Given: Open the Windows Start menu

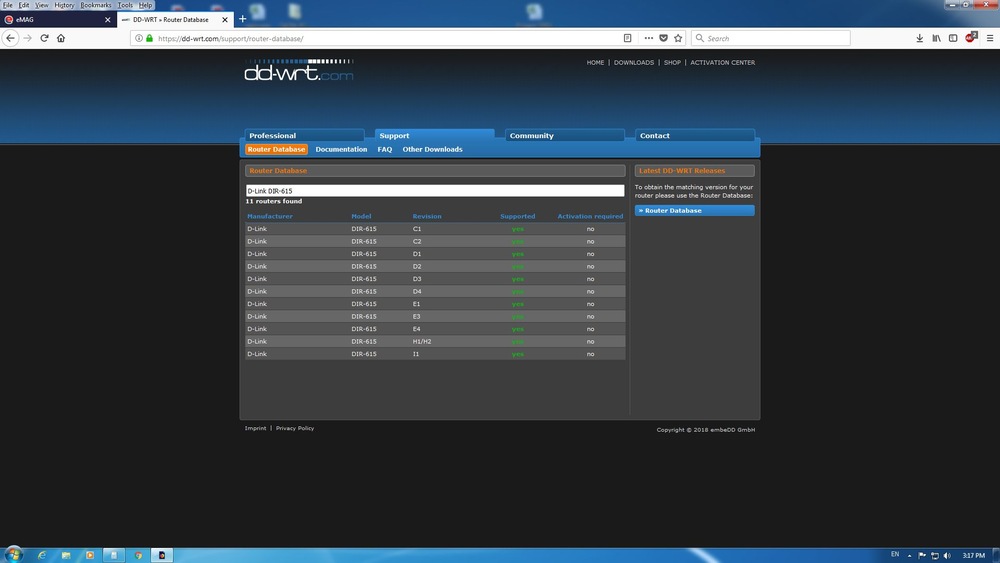Looking at the screenshot, I should tap(13, 554).
